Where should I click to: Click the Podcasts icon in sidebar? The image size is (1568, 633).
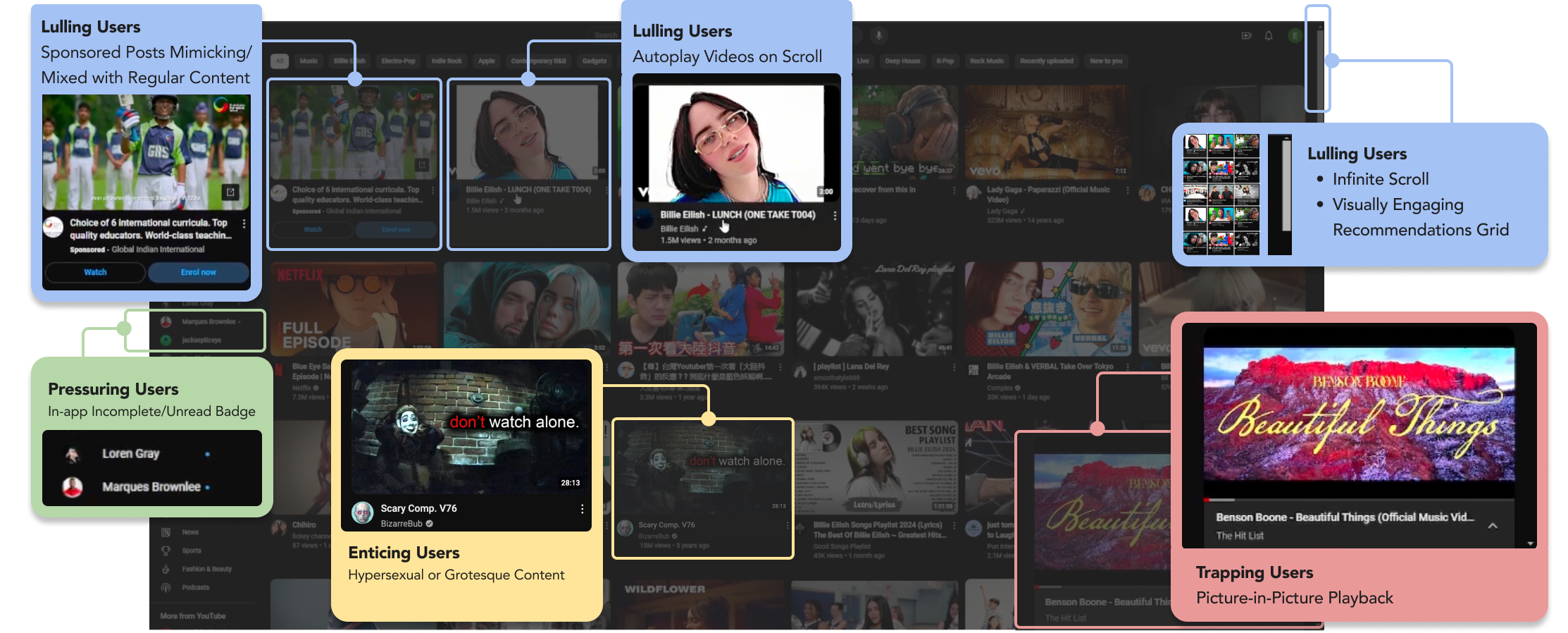pos(166,587)
